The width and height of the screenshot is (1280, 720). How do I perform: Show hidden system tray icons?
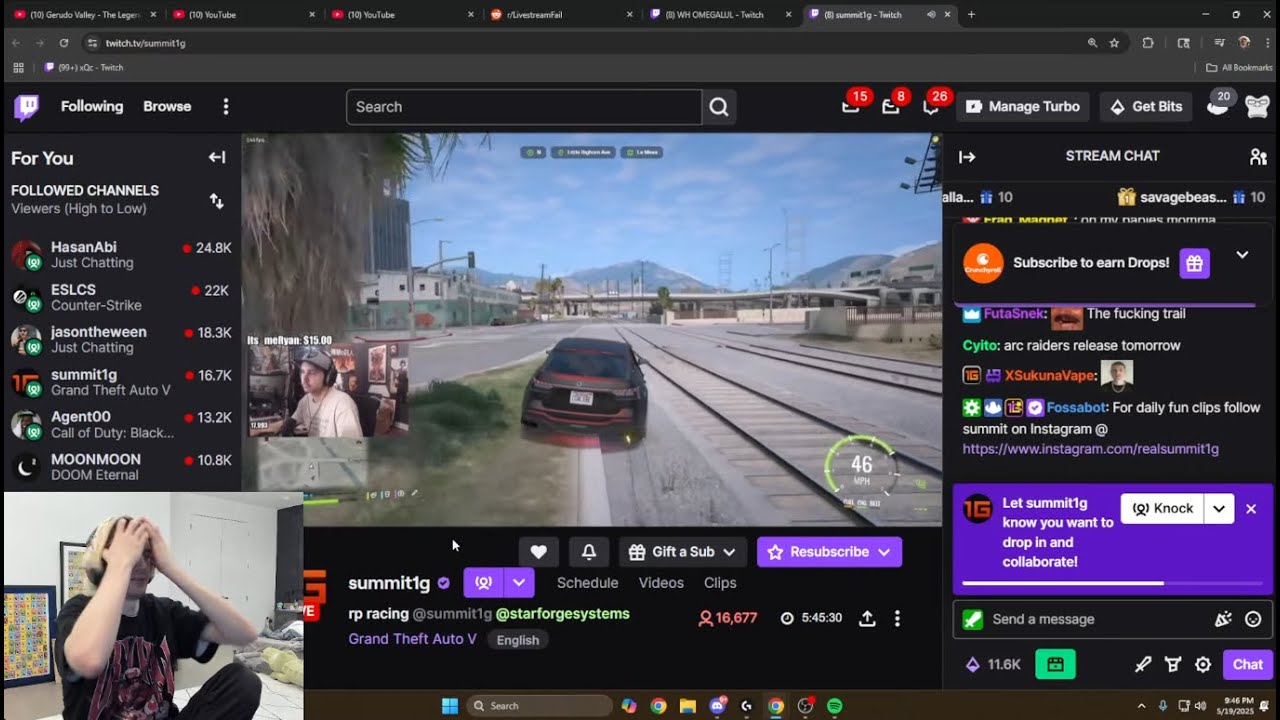click(x=1141, y=706)
